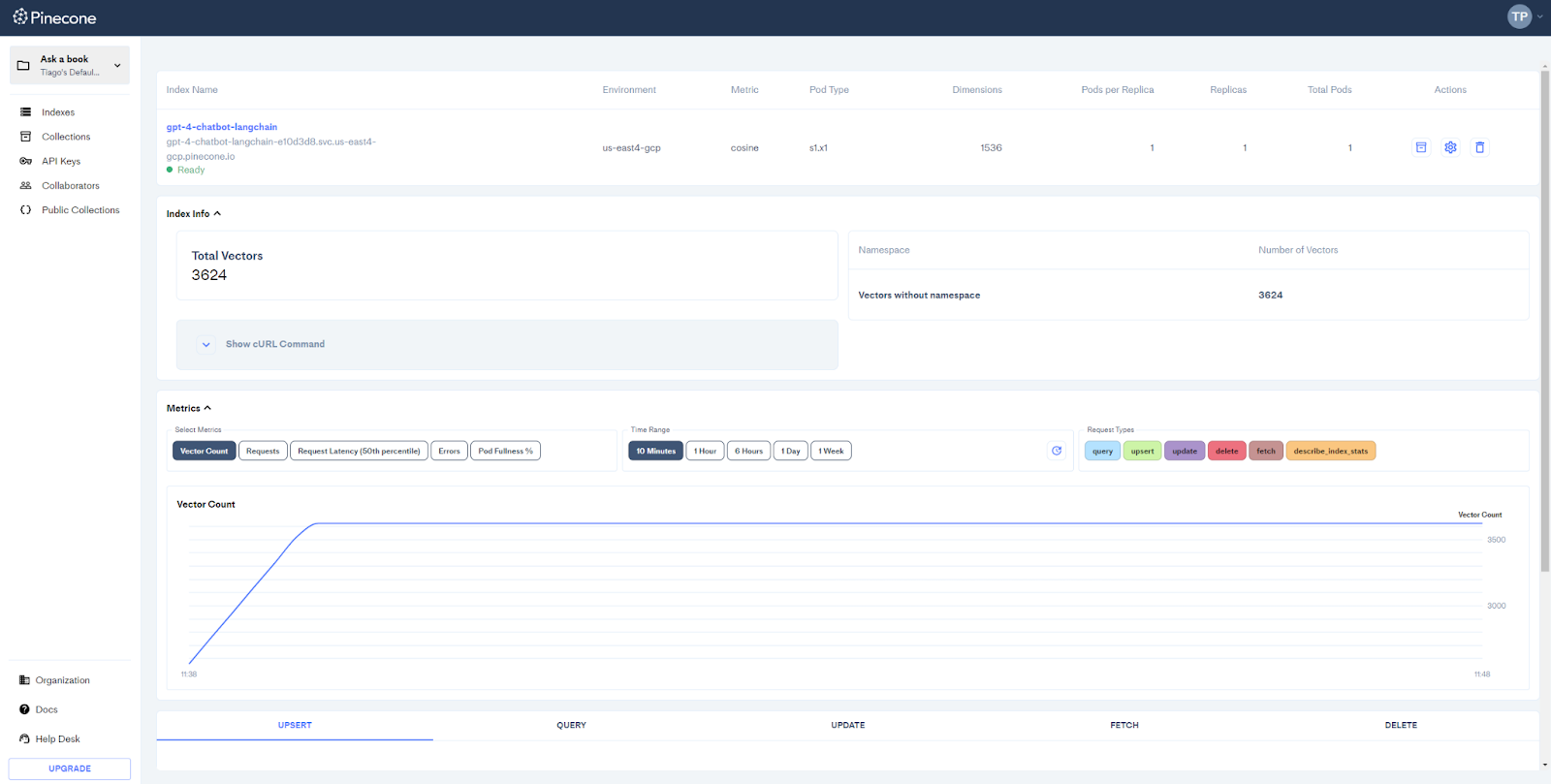The width and height of the screenshot is (1551, 784).
Task: Open Organization settings in the sidebar
Action: coord(62,680)
